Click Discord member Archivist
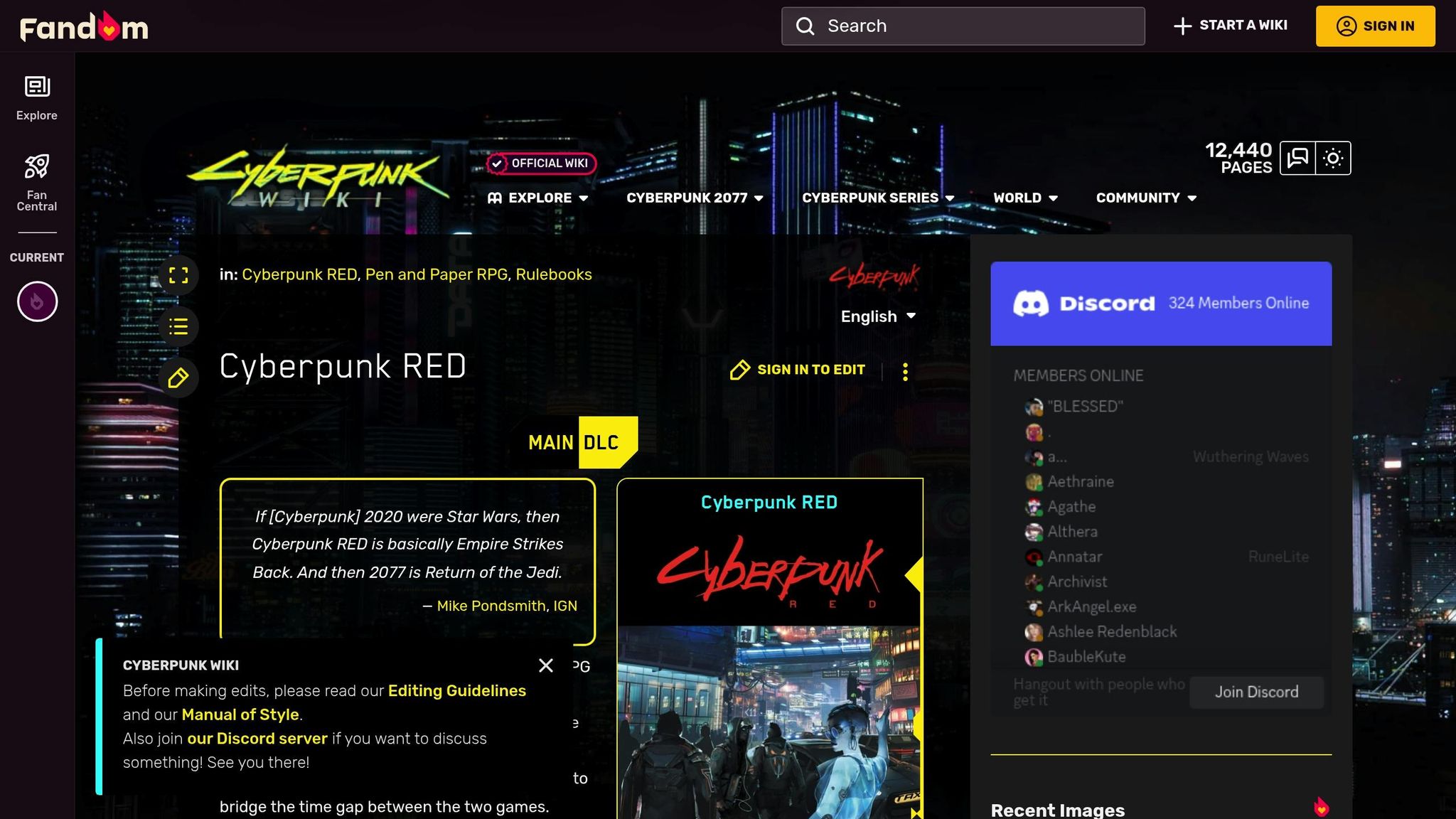 (1077, 582)
